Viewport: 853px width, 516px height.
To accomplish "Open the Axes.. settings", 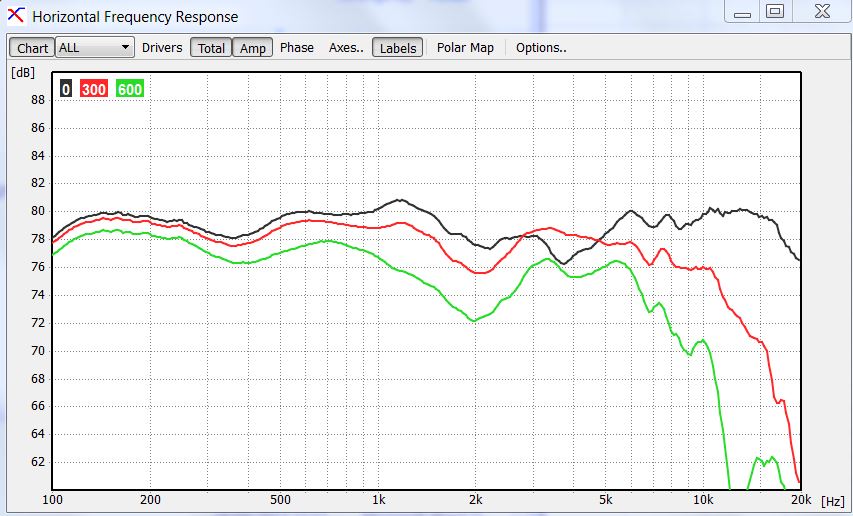I will pos(346,48).
